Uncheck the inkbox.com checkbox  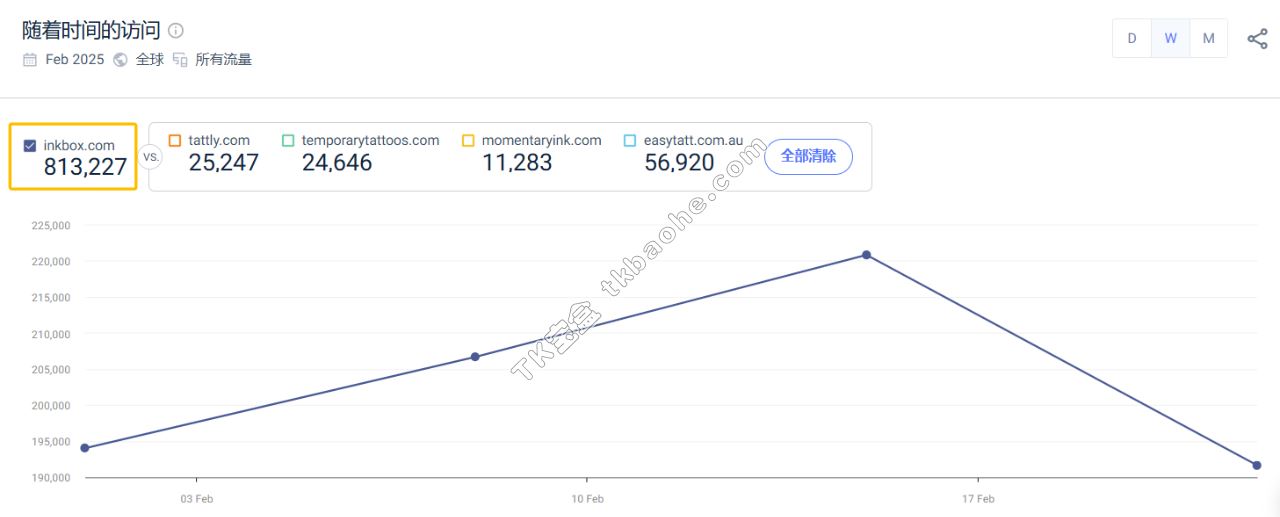pos(30,146)
